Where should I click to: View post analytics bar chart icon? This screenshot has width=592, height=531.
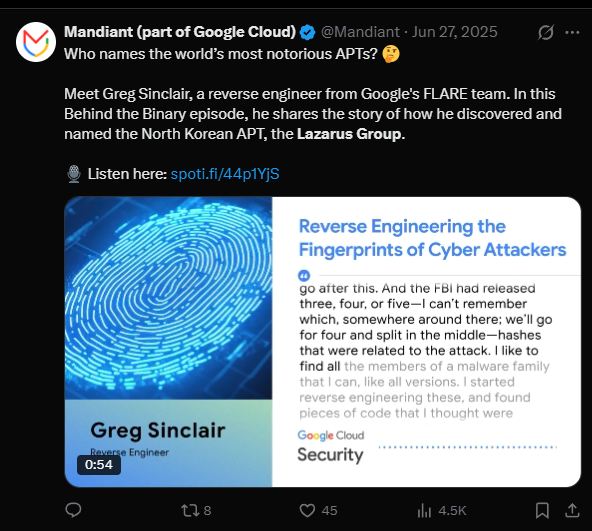click(x=424, y=511)
